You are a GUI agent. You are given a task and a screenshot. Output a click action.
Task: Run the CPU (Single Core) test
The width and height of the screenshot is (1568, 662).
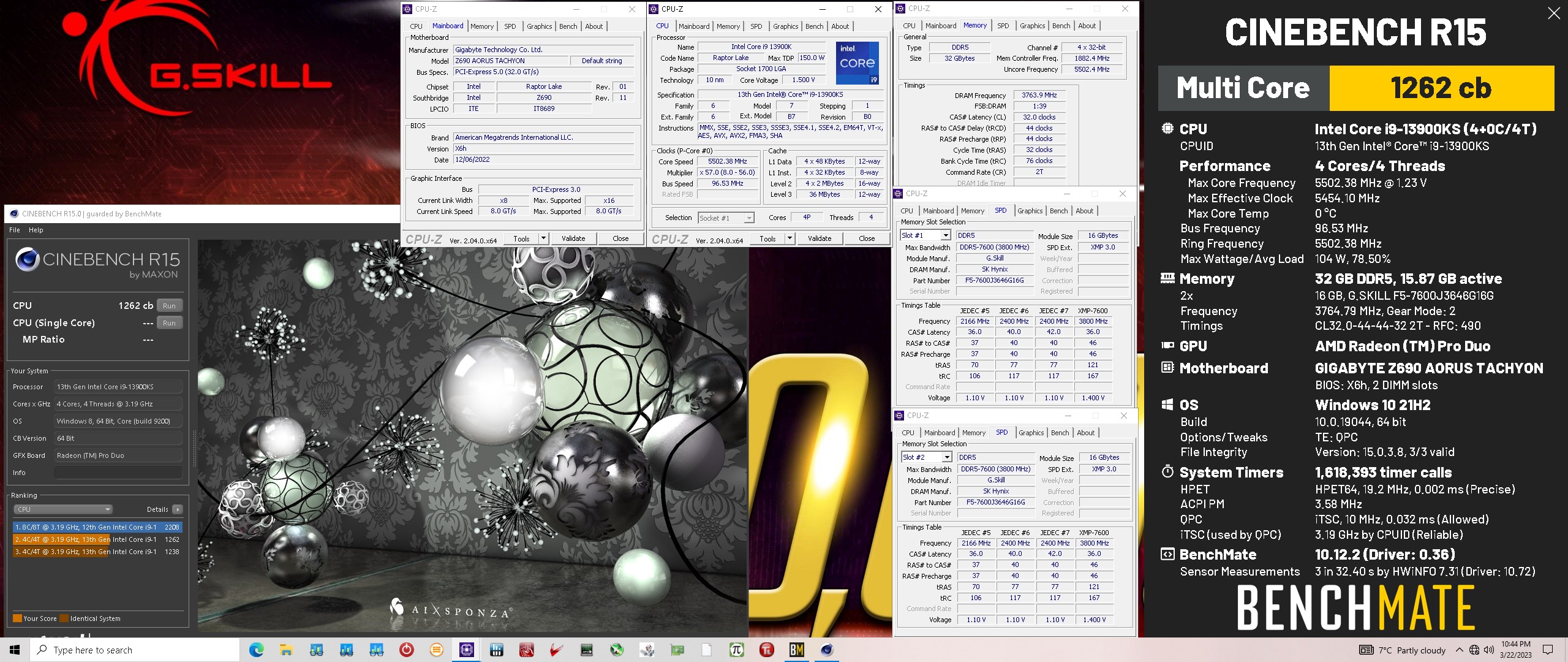point(169,322)
